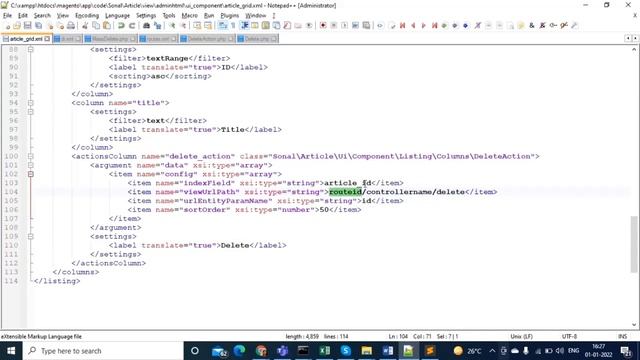Toggle INS insert mode in status bar
This screenshot has width=640, height=360.
point(622,336)
